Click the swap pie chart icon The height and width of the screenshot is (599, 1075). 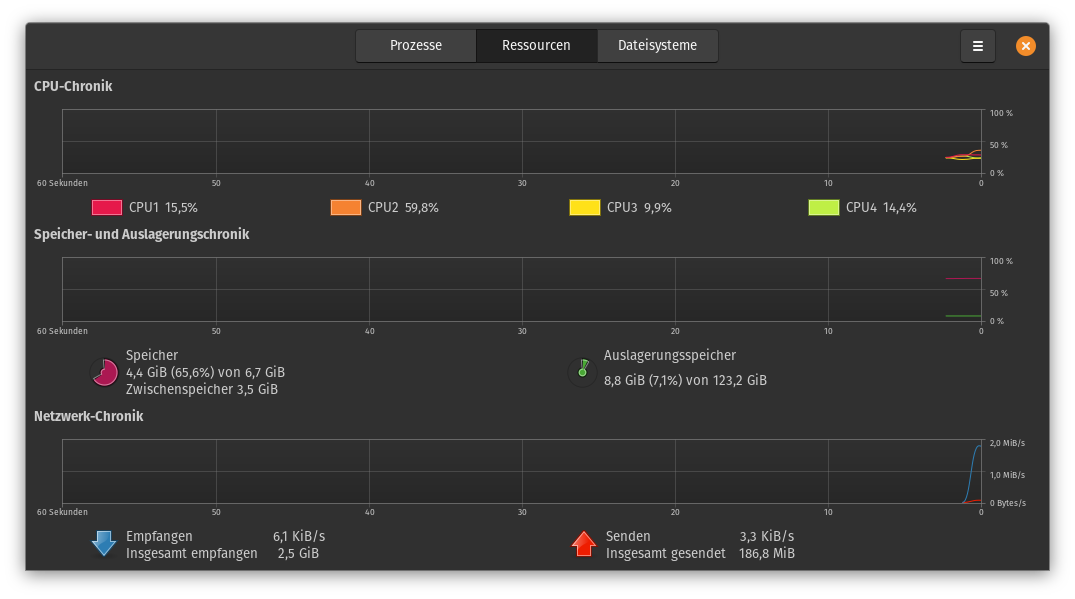582,372
